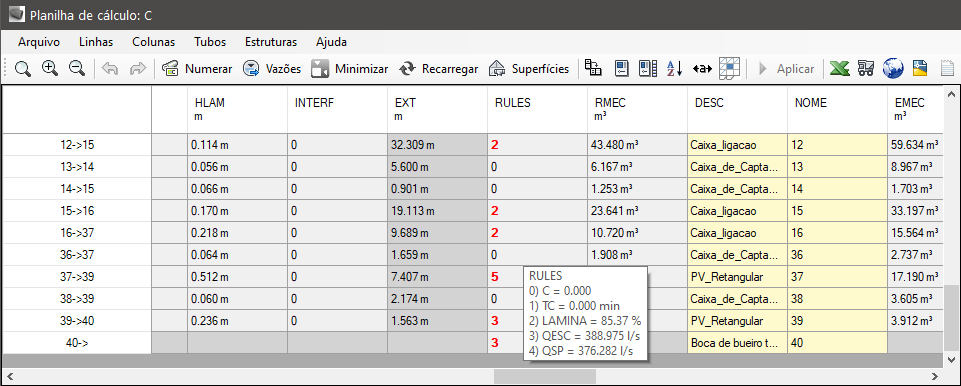Click the yellow and blue drawing sheet icon
961x386 pixels.
click(x=920, y=69)
